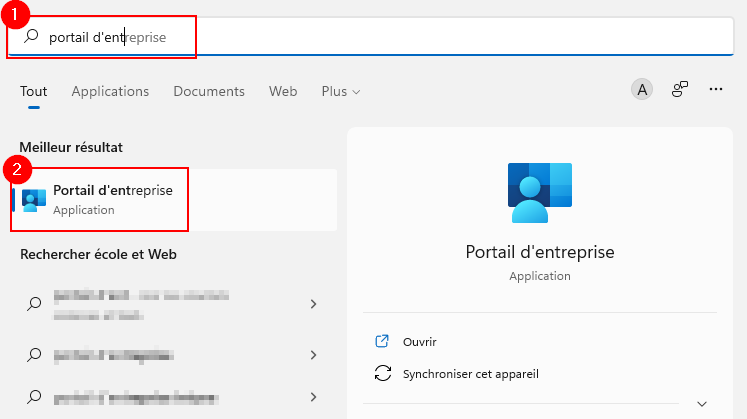This screenshot has width=747, height=419.
Task: Switch to the Documents tab
Action: pyautogui.click(x=209, y=91)
